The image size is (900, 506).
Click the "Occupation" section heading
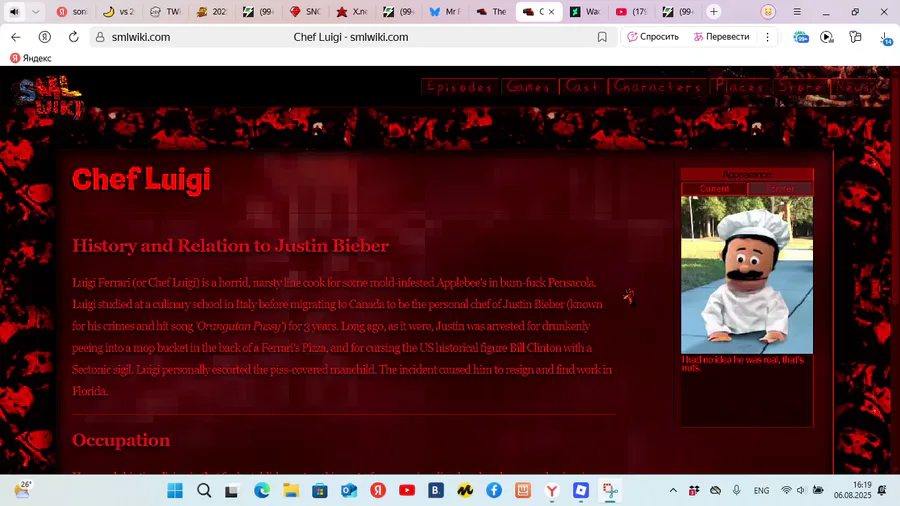121,440
